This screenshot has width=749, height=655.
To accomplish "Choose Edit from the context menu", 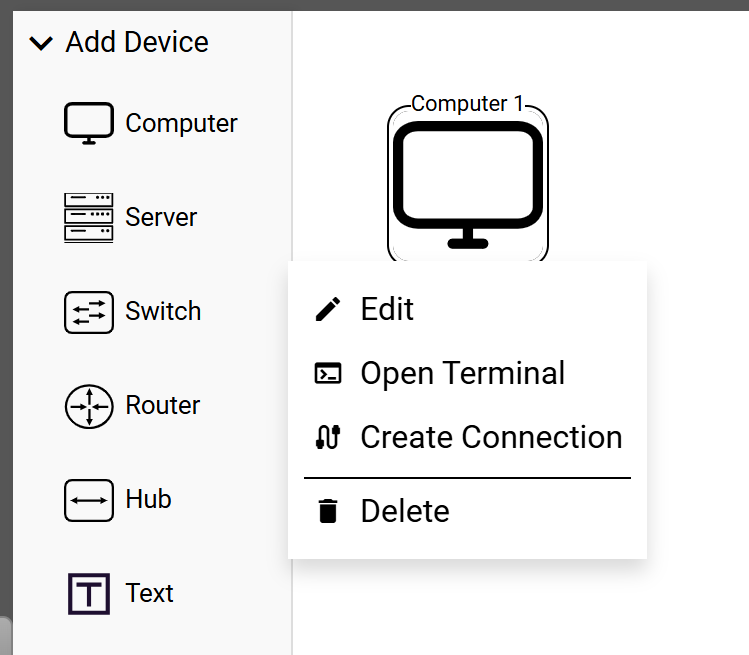I will [387, 310].
